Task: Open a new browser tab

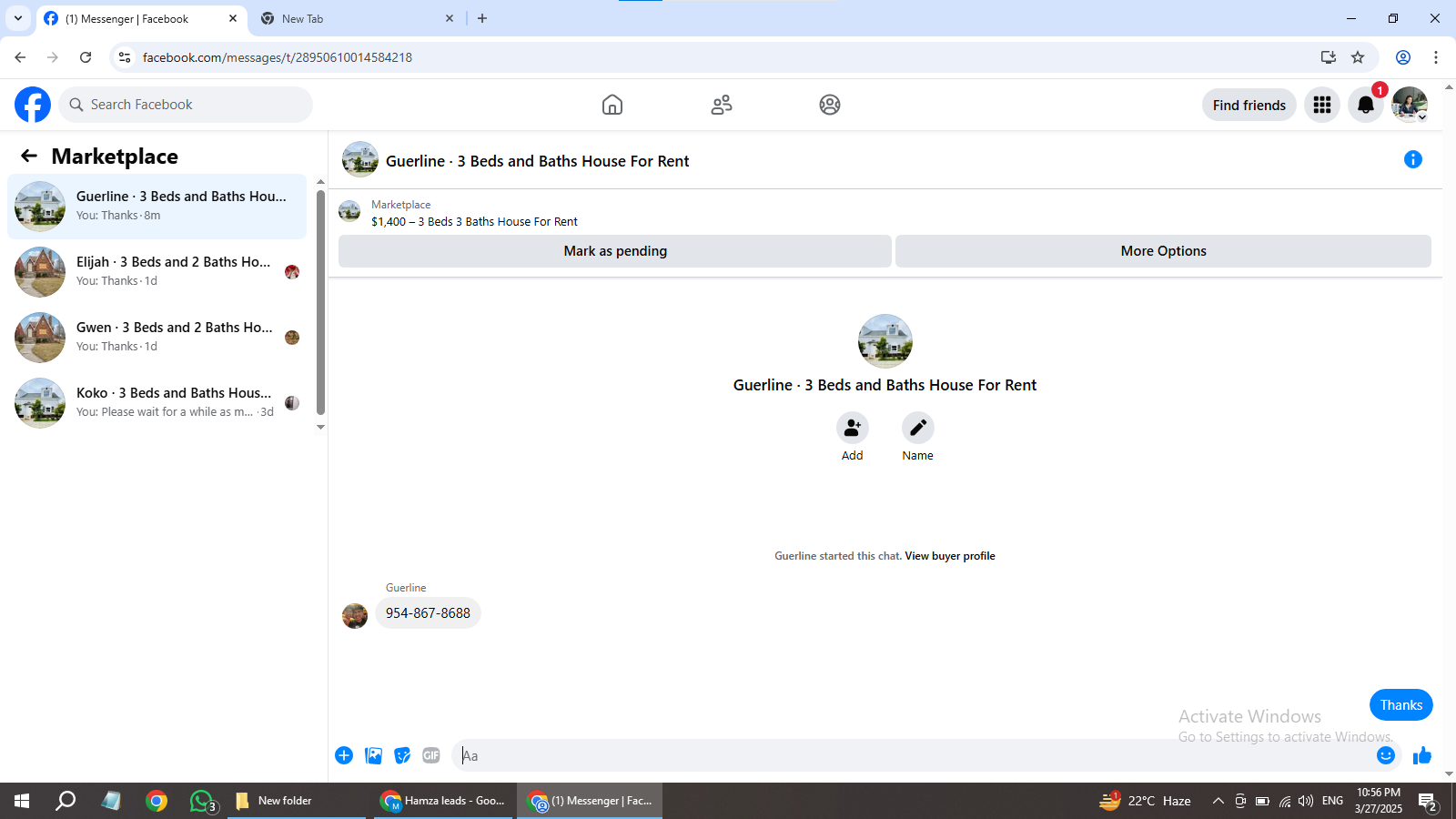Action: click(482, 18)
